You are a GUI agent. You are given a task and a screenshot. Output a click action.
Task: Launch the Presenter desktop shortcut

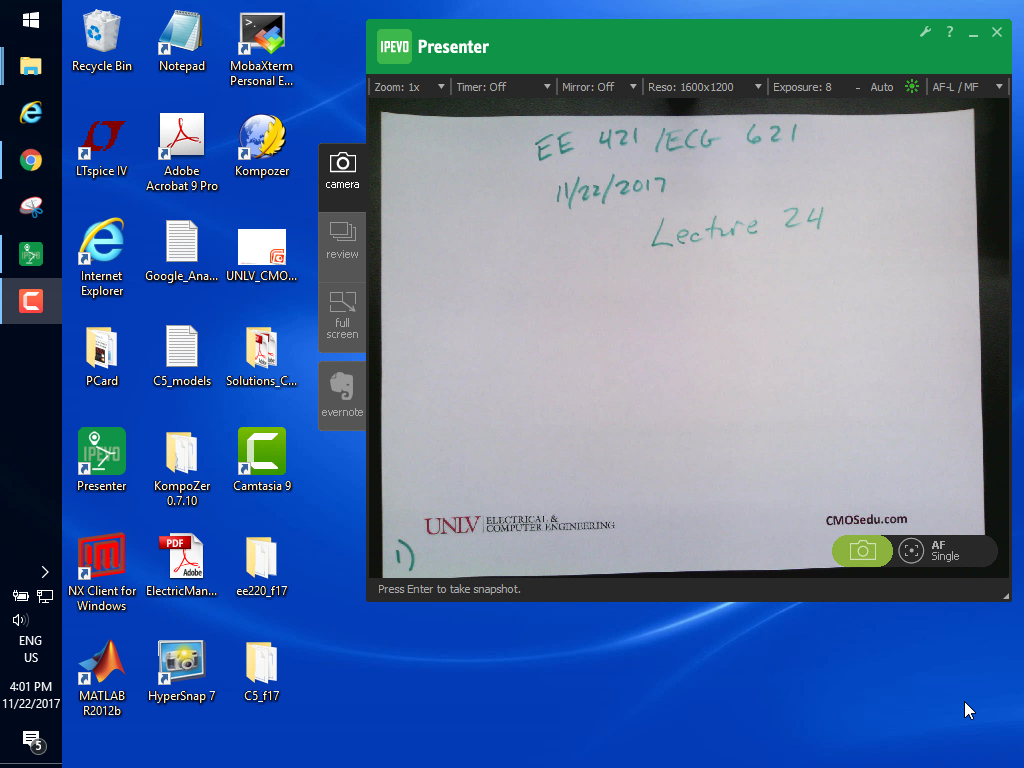(x=101, y=461)
